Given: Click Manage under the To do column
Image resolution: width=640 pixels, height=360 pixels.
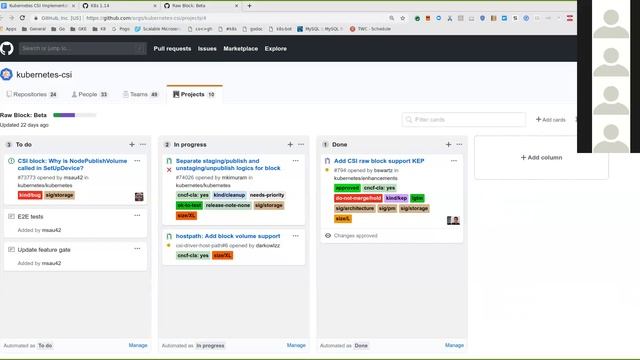Looking at the screenshot, I should 138,345.
